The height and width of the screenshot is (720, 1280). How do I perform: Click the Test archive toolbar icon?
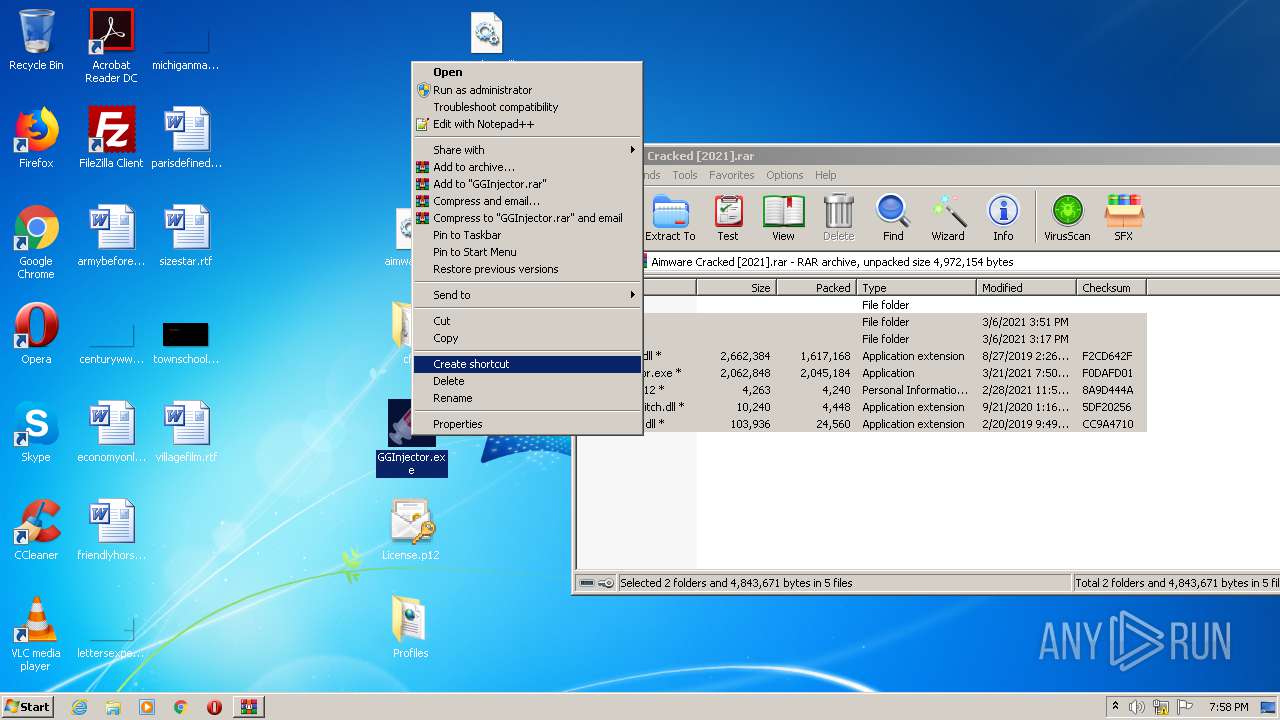click(x=728, y=218)
